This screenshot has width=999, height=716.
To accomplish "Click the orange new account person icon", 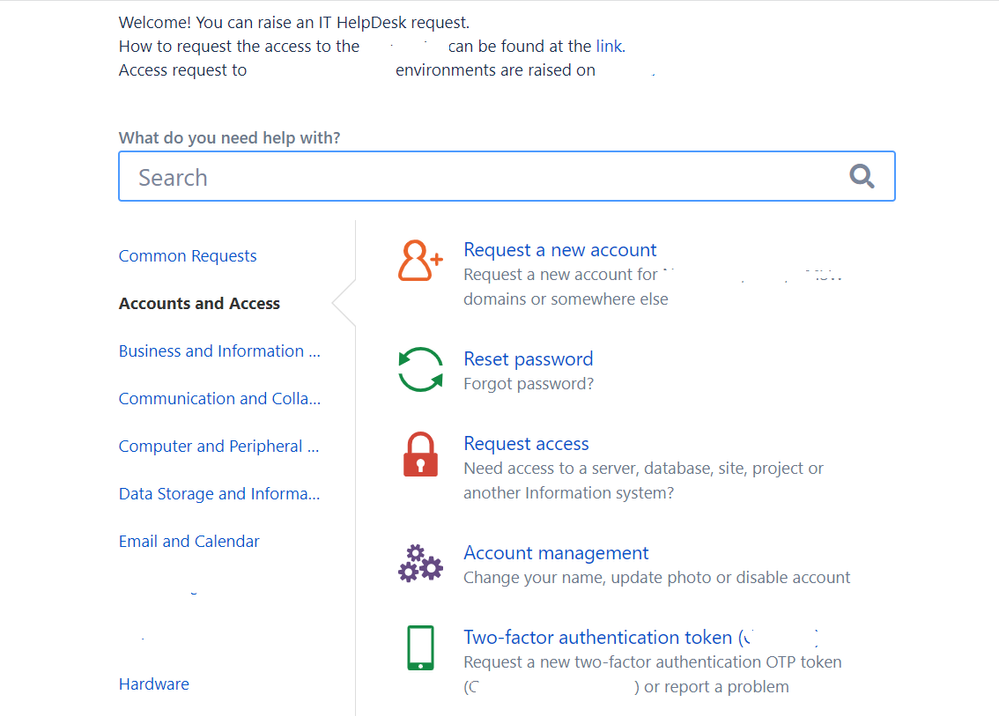I will point(420,261).
